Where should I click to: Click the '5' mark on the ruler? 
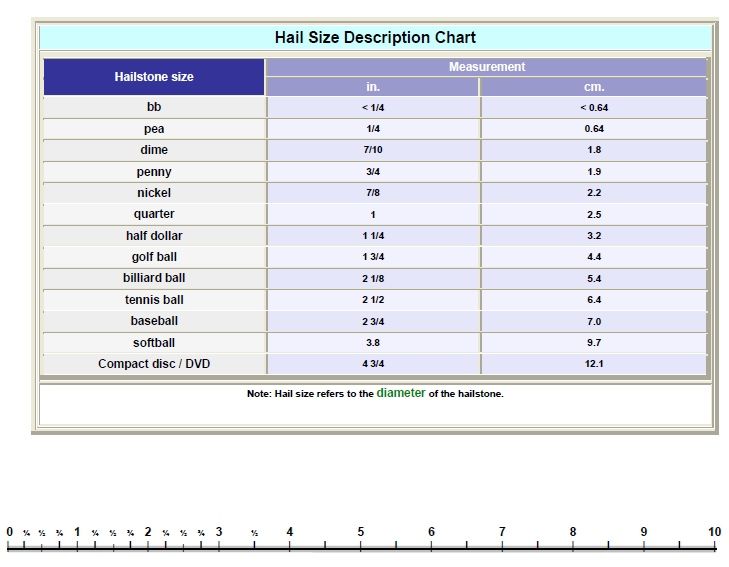[360, 532]
